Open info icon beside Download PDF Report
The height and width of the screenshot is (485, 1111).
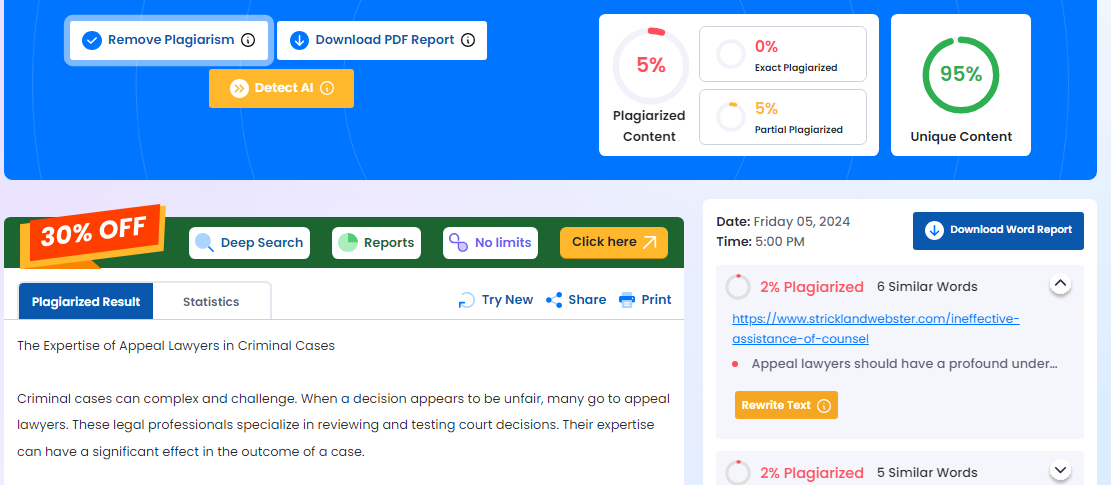pos(468,40)
